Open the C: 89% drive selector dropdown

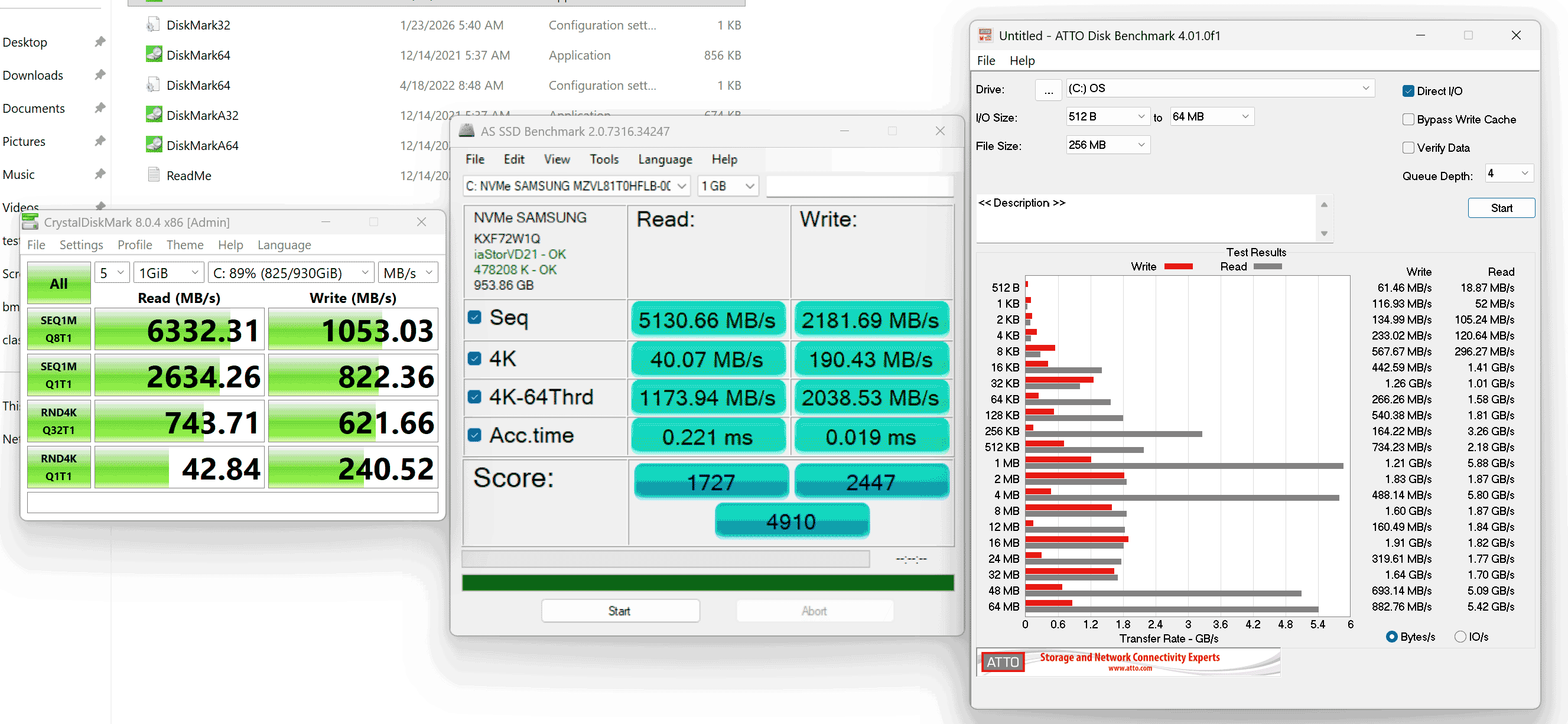291,273
